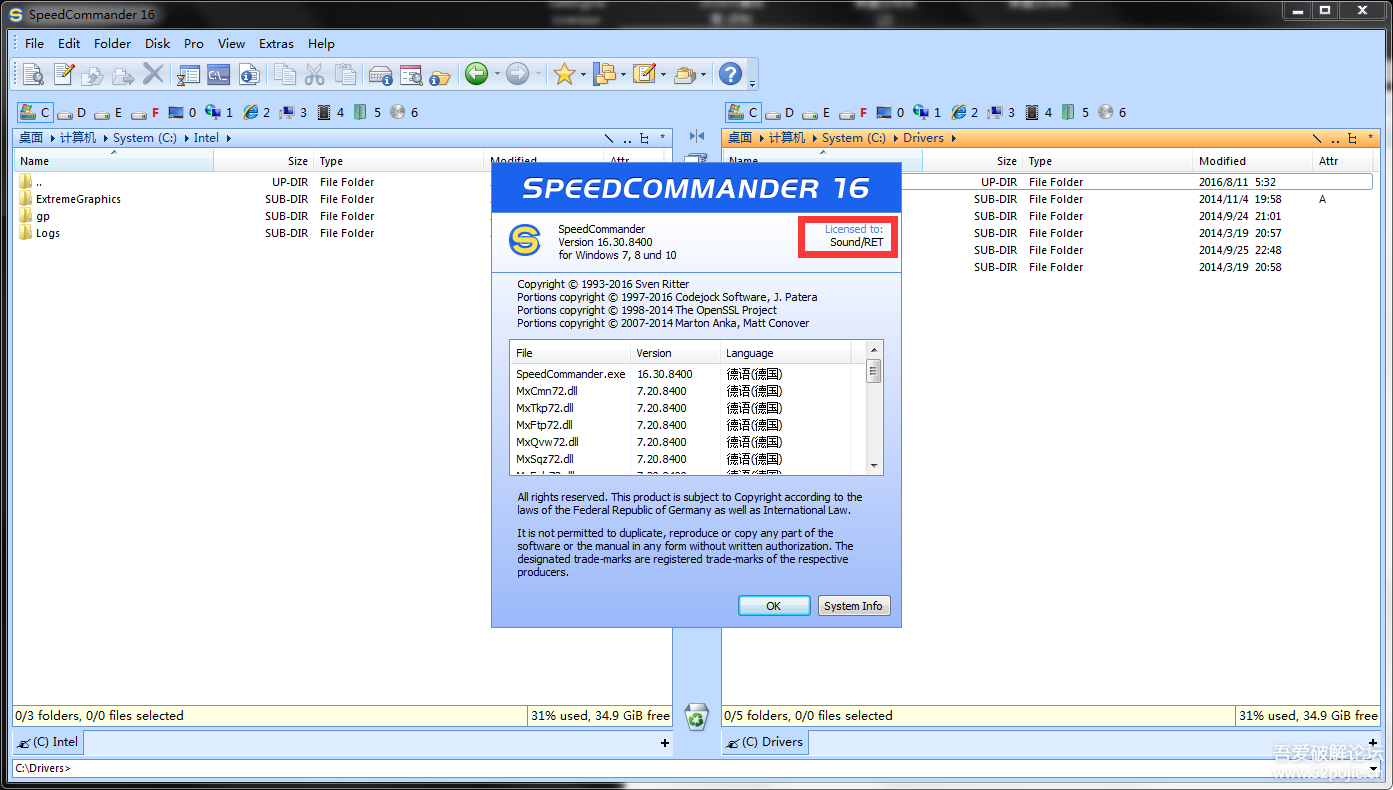1393x790 pixels.
Task: Expand the Favorites star dropdown arrow
Action: click(583, 74)
